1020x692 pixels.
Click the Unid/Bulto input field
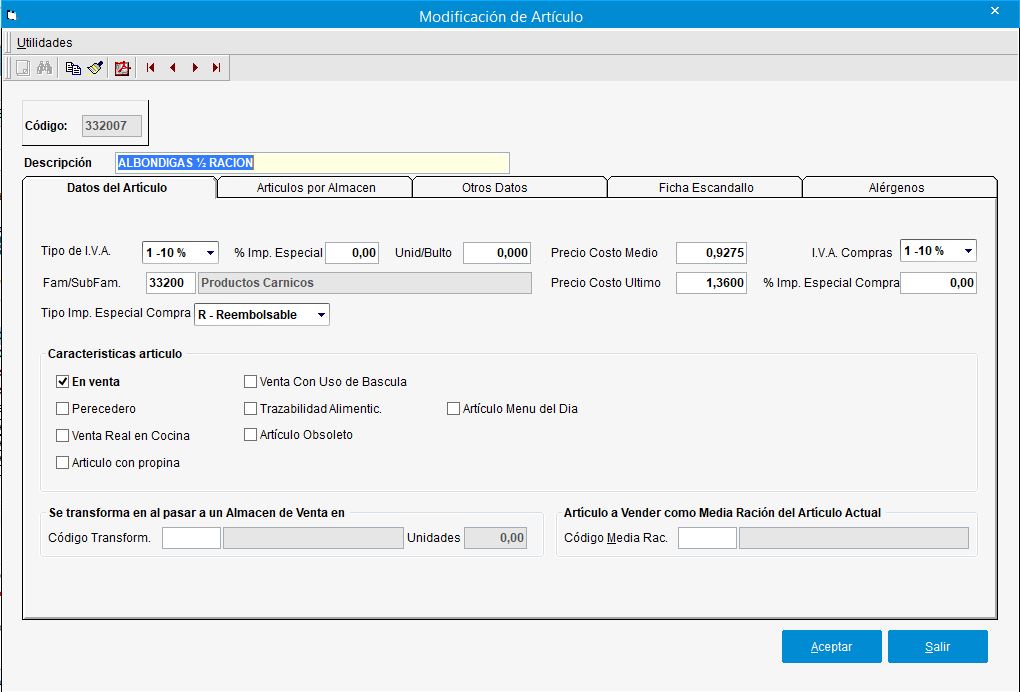tap(497, 253)
